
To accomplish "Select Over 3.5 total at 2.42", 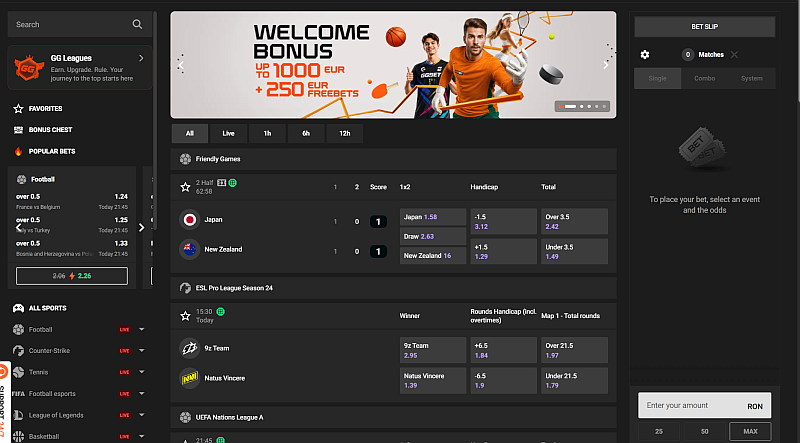I will 574,222.
